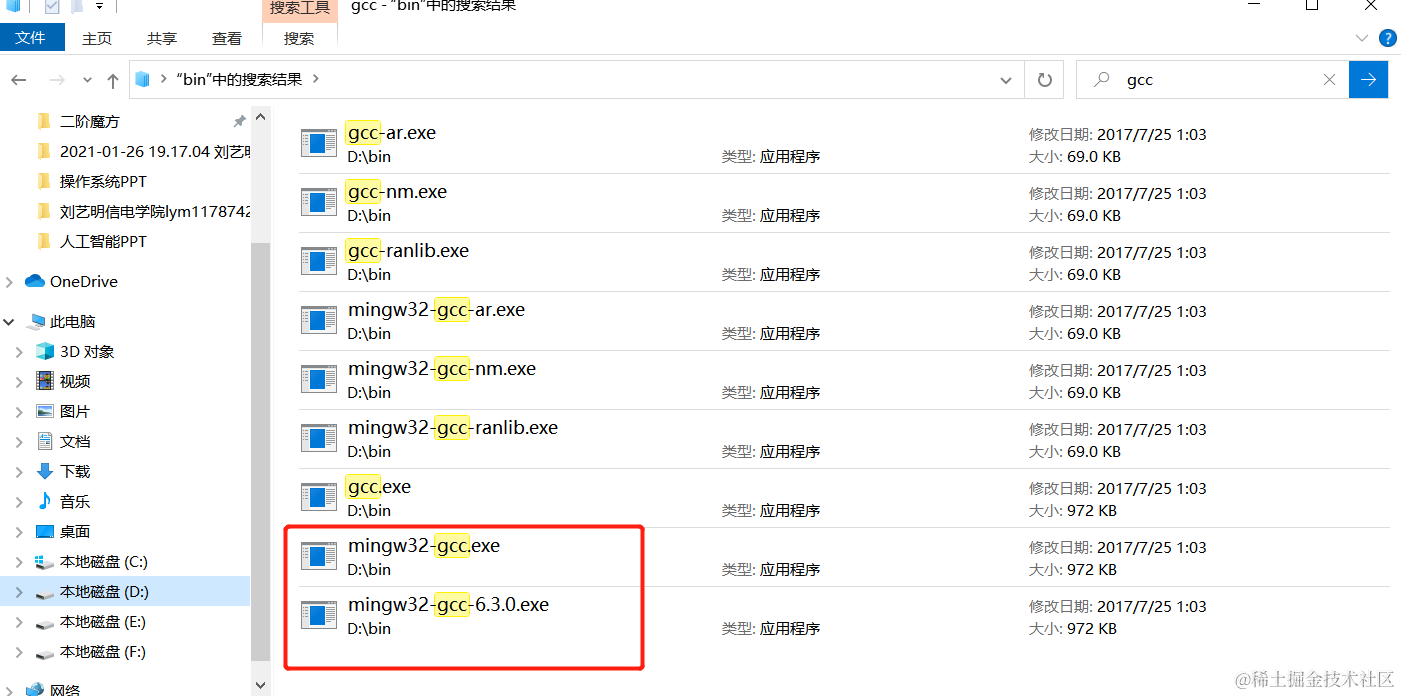
Task: Open 本地磁盘 (F:) drive
Action: pyautogui.click(x=103, y=651)
